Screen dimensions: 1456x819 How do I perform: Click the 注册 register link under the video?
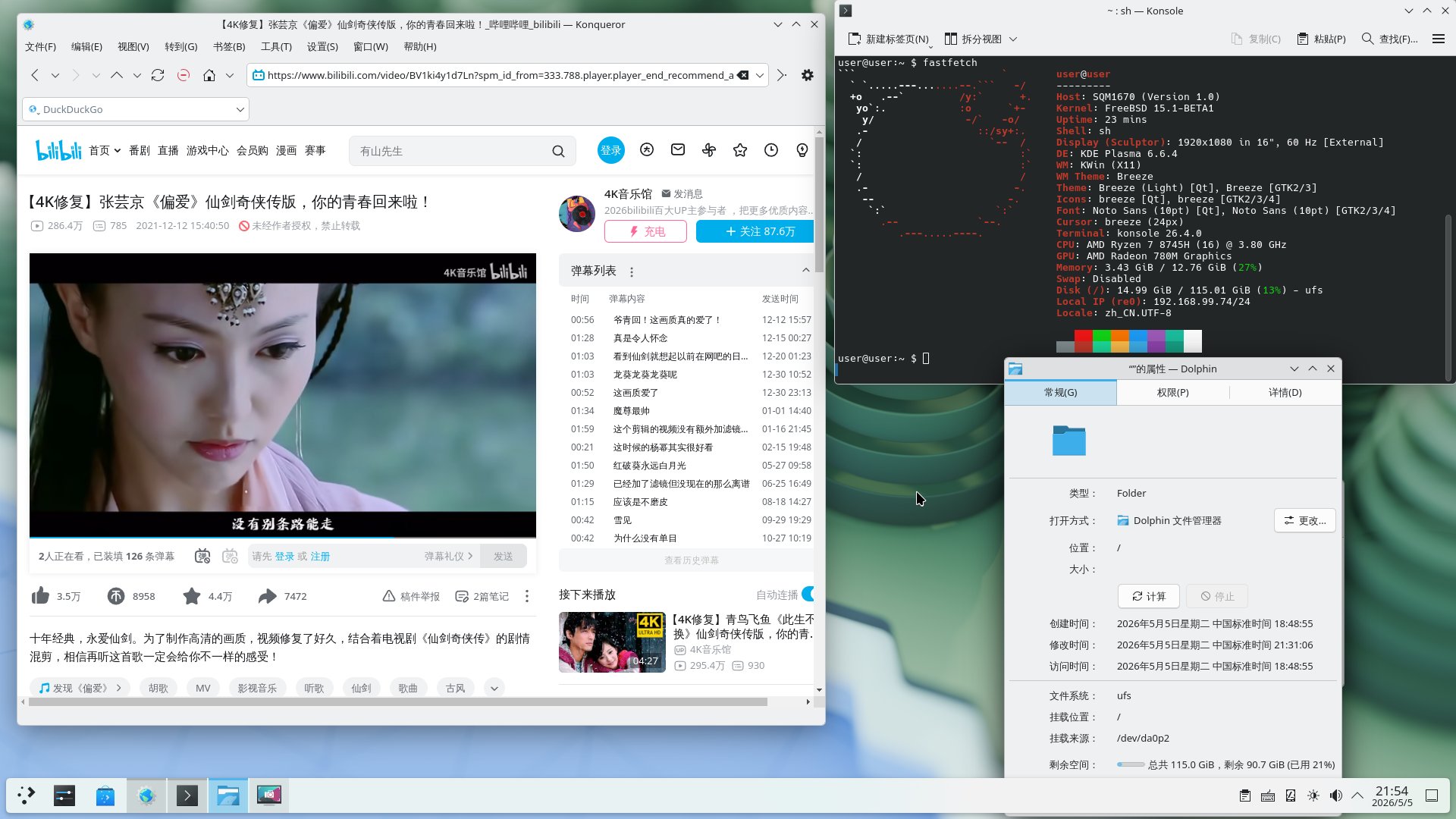point(320,556)
